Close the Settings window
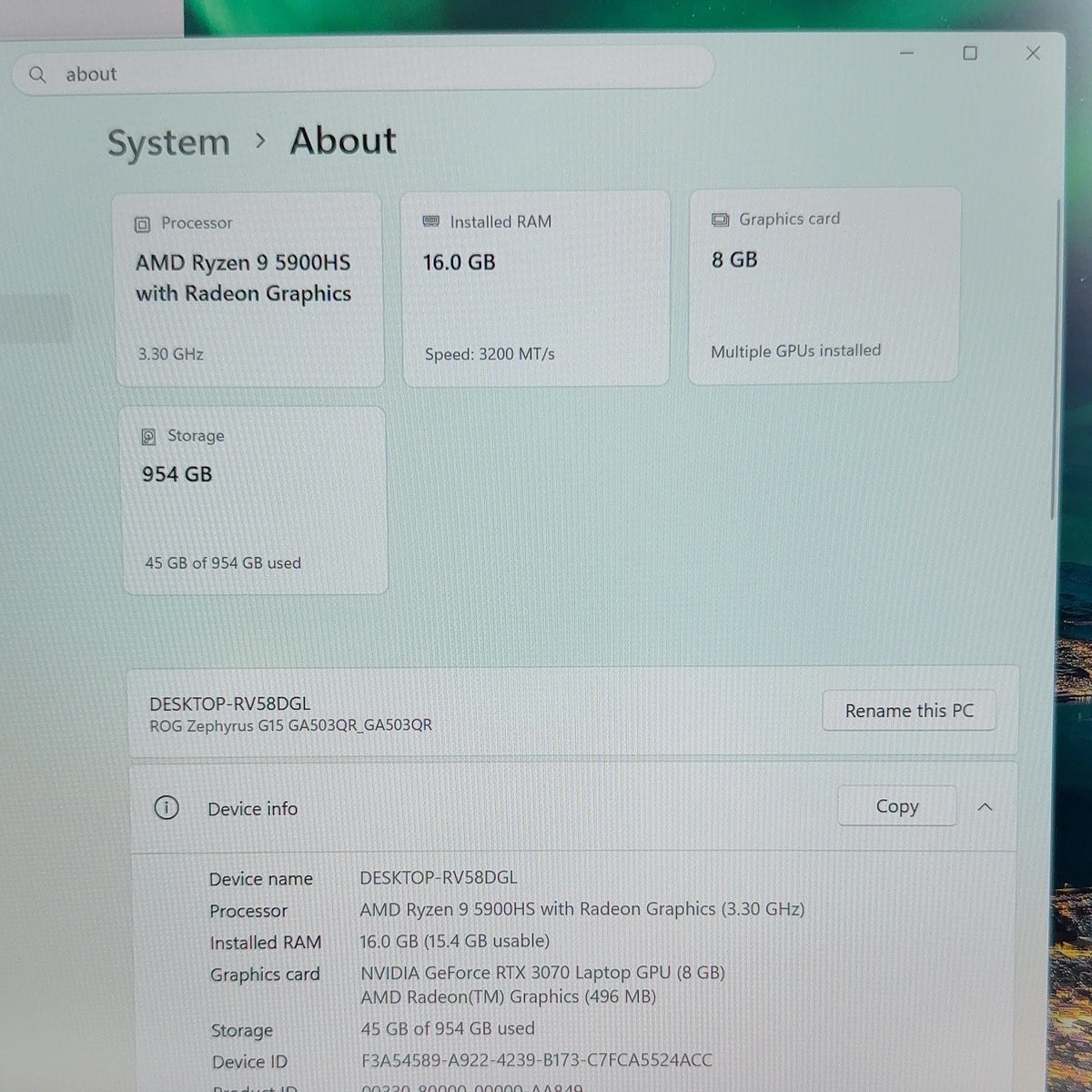Image resolution: width=1092 pixels, height=1092 pixels. (1033, 54)
